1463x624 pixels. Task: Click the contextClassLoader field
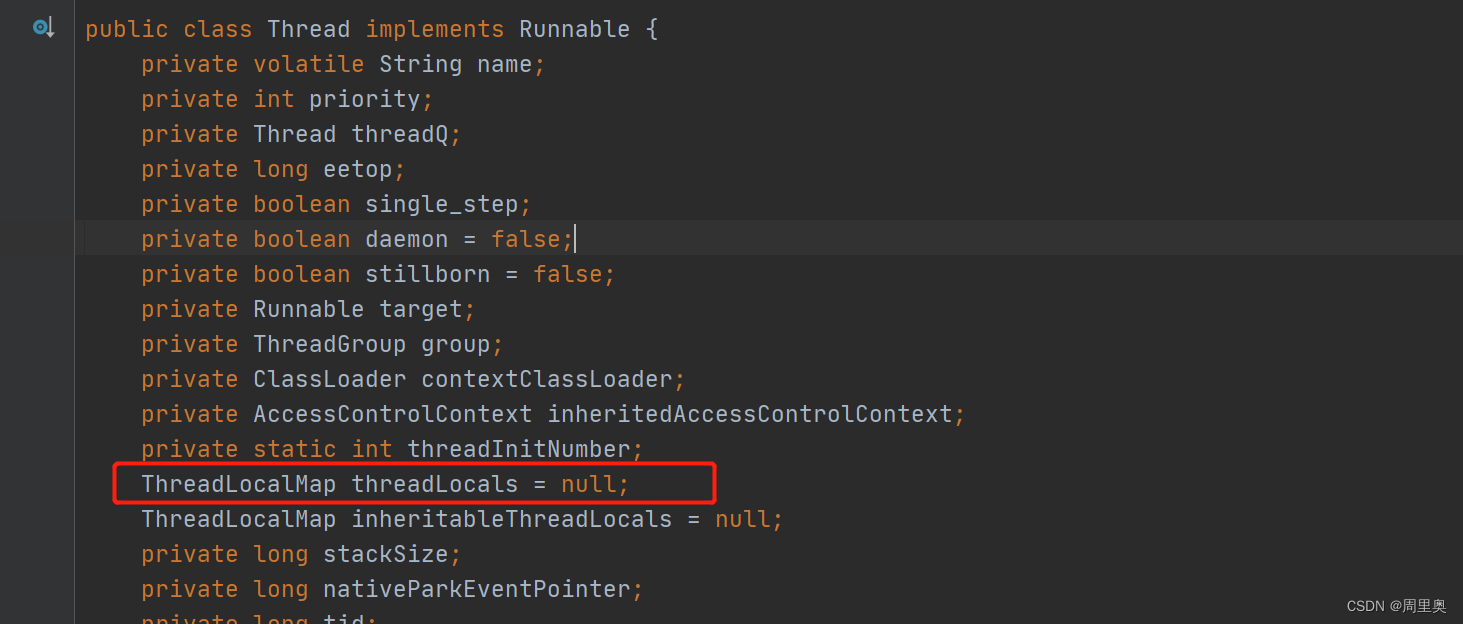pos(546,379)
